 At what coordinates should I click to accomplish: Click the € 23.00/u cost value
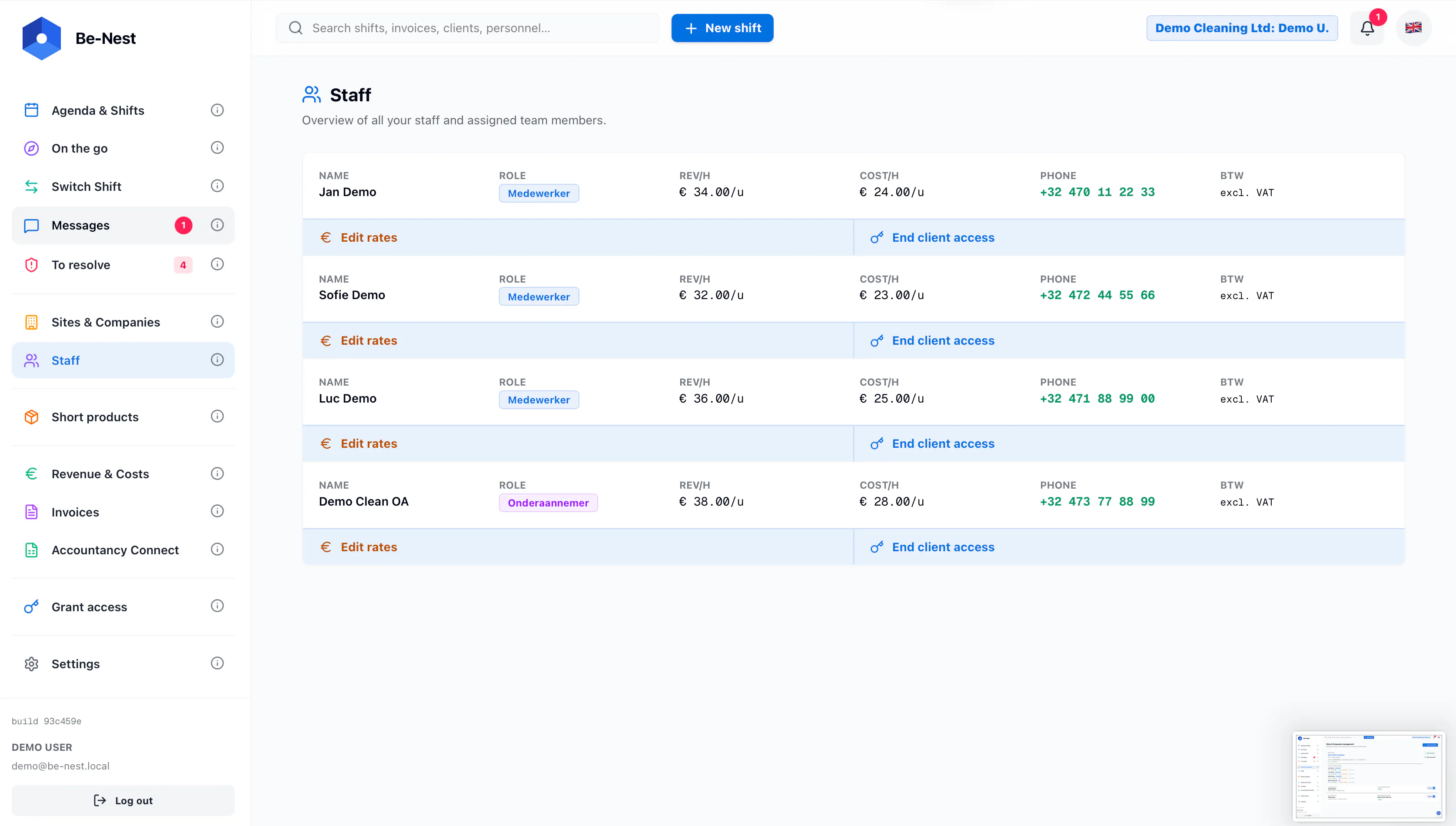click(892, 296)
